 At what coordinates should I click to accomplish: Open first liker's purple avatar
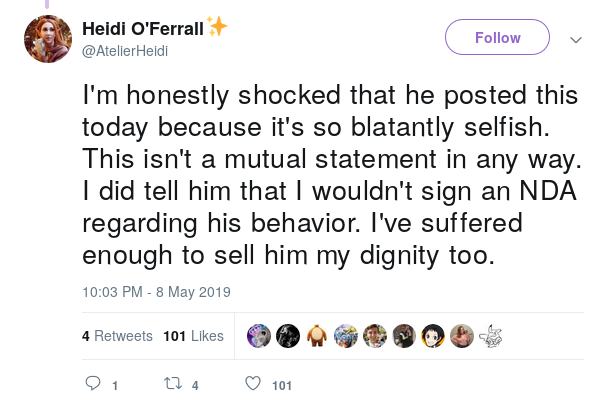coord(259,336)
